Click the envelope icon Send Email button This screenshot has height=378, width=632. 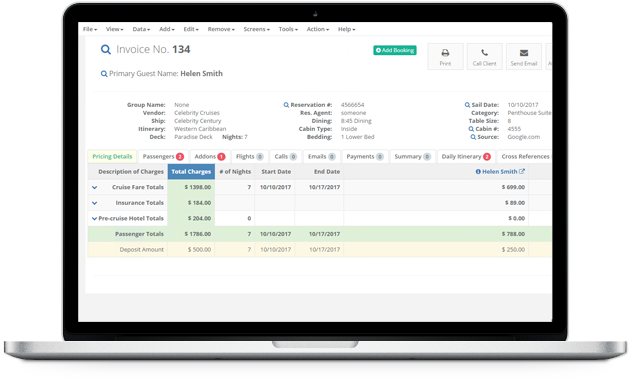click(x=524, y=57)
